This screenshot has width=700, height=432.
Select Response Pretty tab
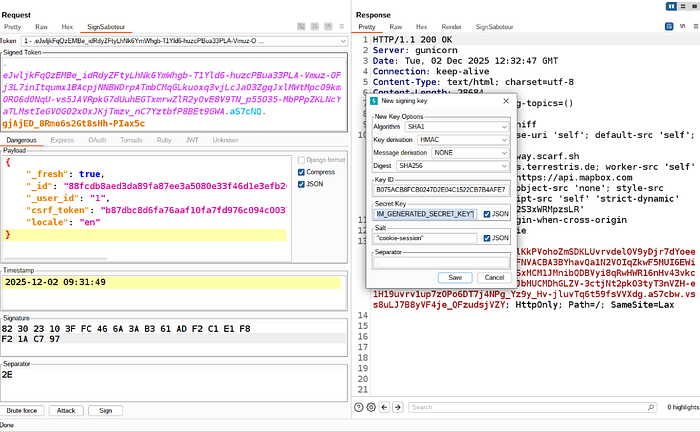point(367,27)
